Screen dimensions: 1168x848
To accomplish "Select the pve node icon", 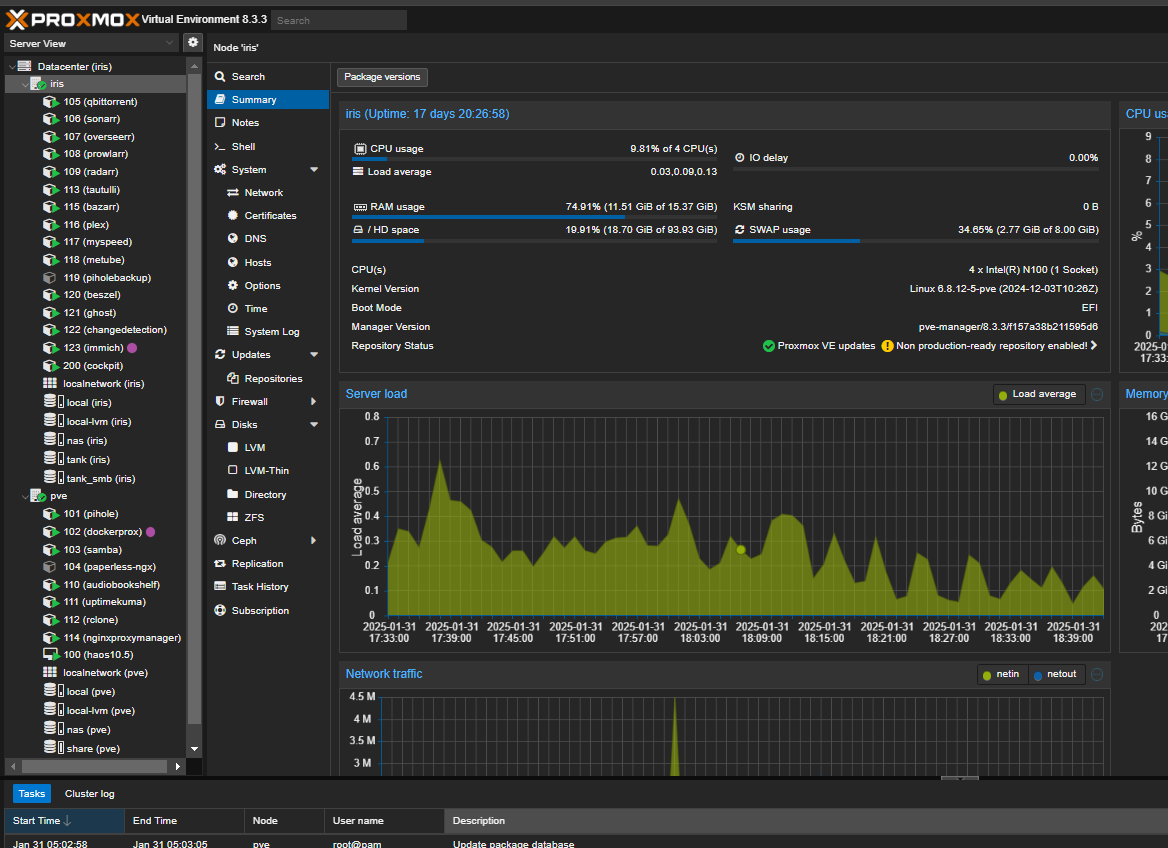I will click(x=38, y=496).
